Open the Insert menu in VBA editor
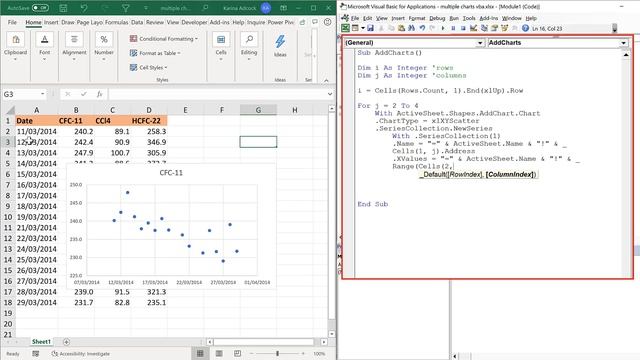The width and height of the screenshot is (640, 360). coord(398,18)
